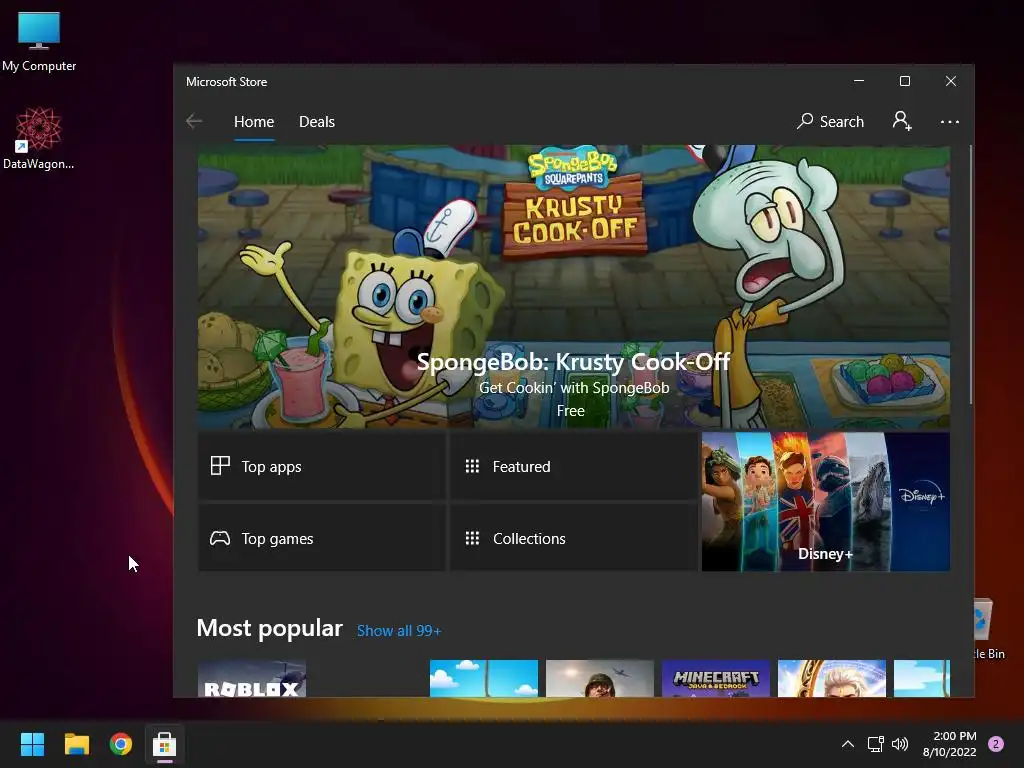Open the Minecraft game thumbnail
This screenshot has width=1024, height=768.
click(716, 679)
